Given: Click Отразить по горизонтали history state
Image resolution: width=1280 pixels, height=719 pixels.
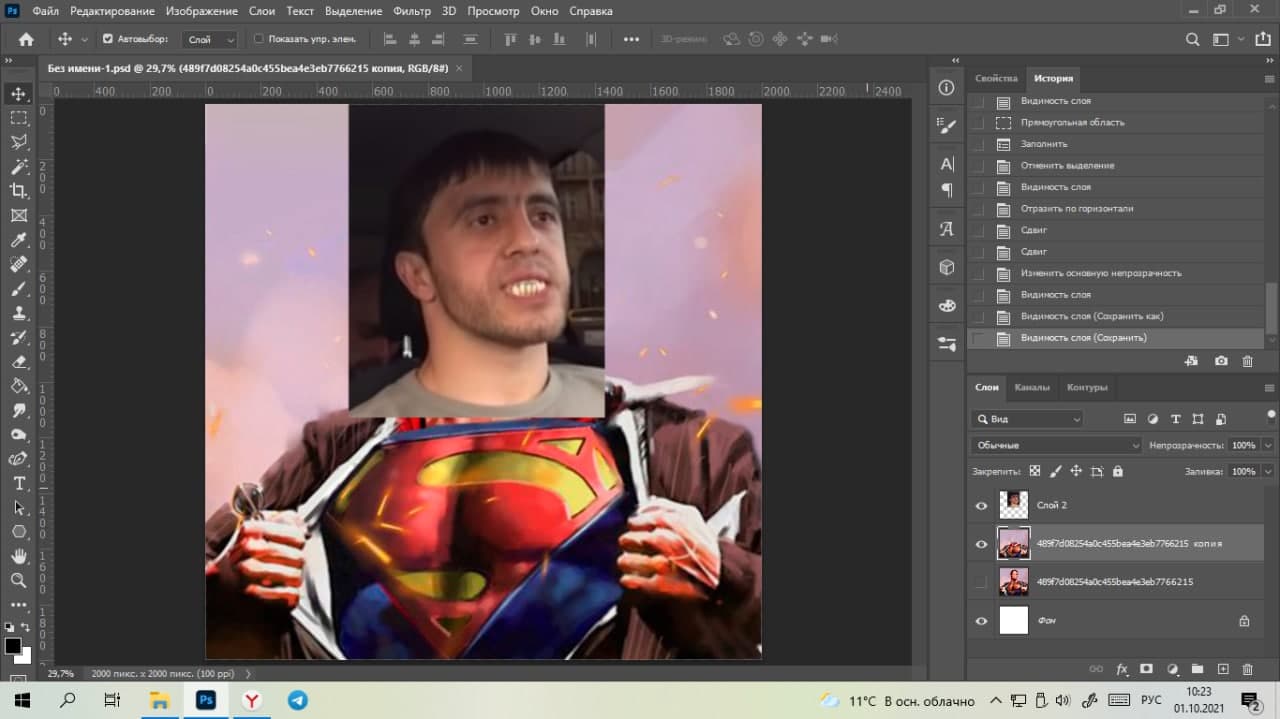Looking at the screenshot, I should coord(1076,209).
